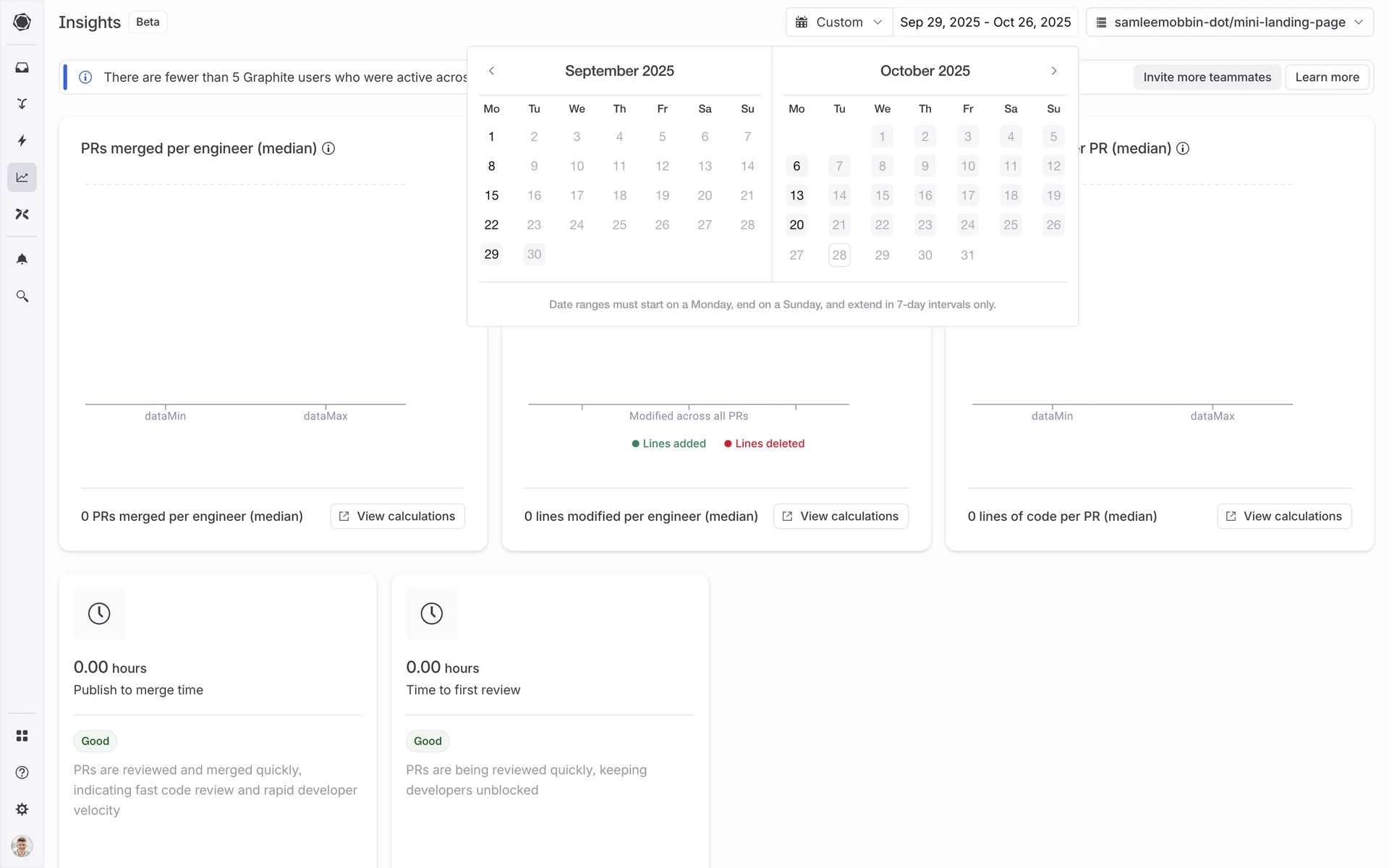This screenshot has width=1389, height=868.
Task: Click the Graphite logo icon in sidebar
Action: tap(22, 22)
